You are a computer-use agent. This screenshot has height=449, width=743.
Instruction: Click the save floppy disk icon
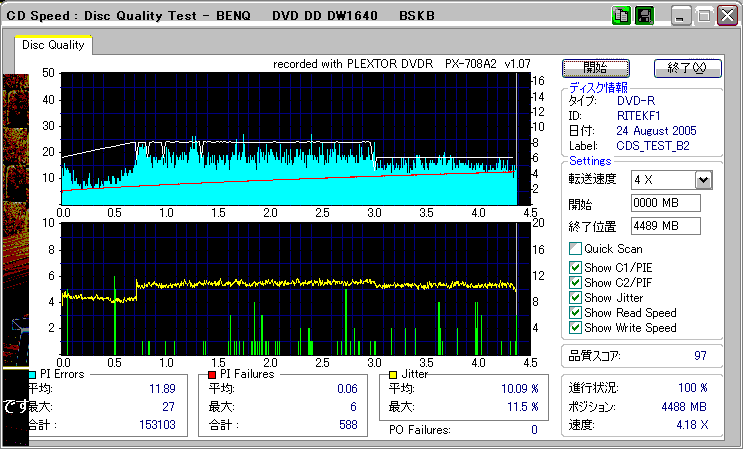tap(645, 15)
